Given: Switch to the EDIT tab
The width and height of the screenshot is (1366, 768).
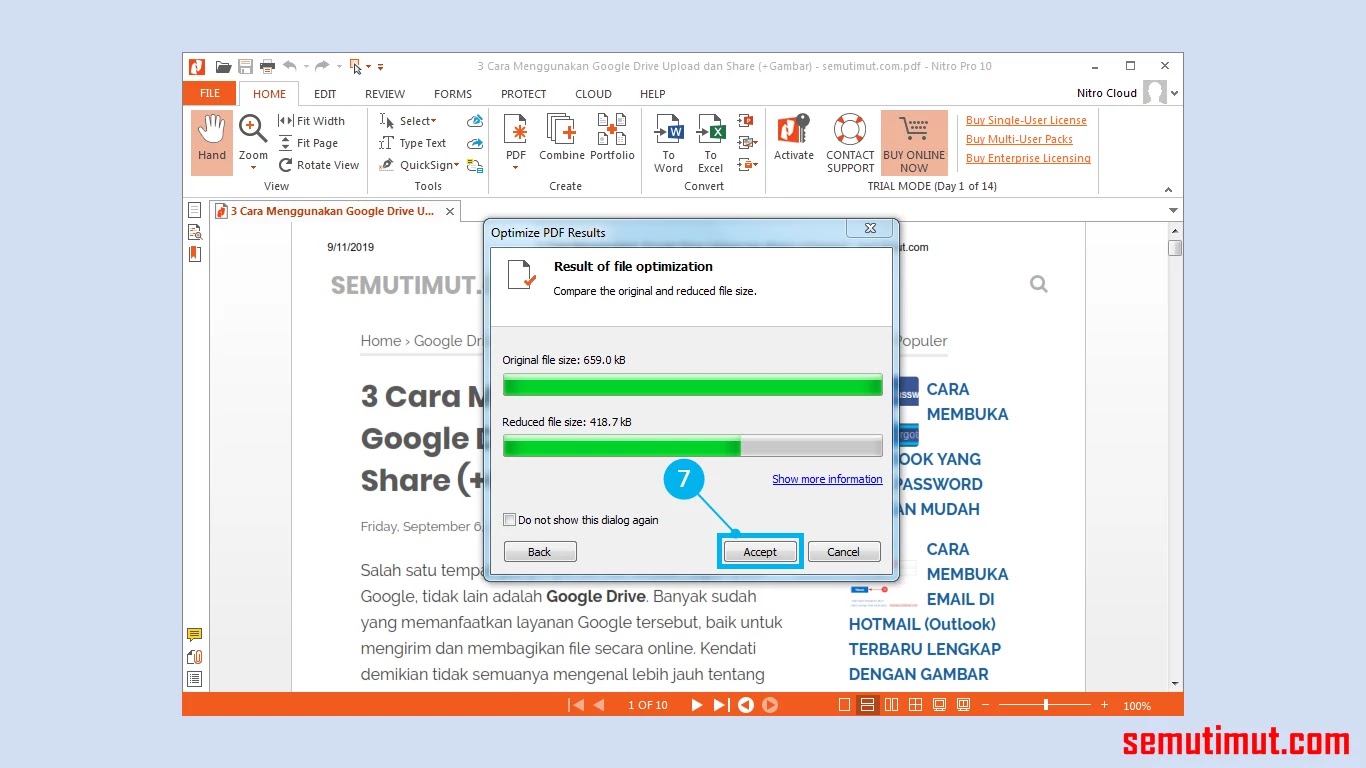Looking at the screenshot, I should [x=325, y=94].
